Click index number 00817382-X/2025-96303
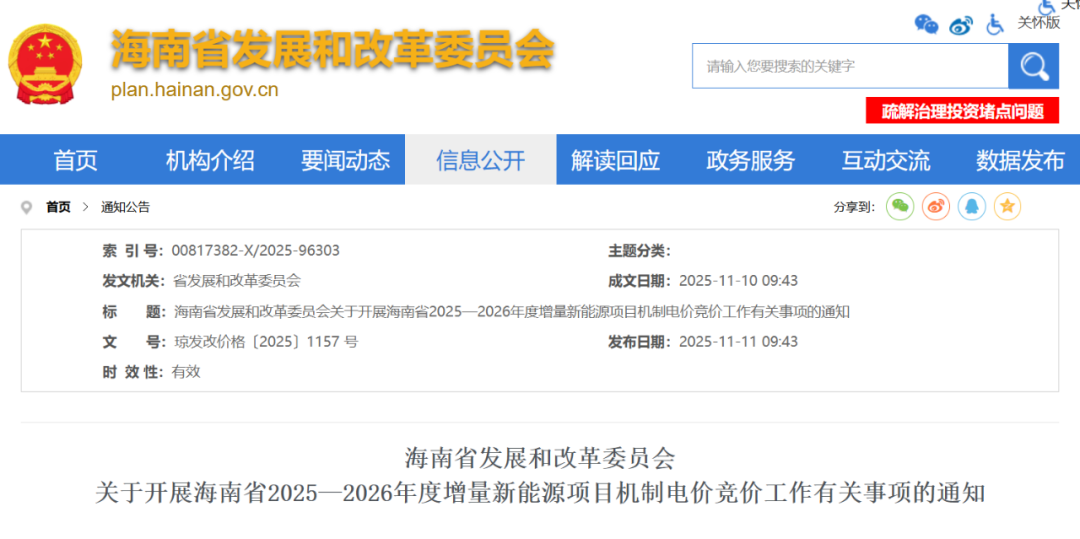The width and height of the screenshot is (1080, 539). 255,251
